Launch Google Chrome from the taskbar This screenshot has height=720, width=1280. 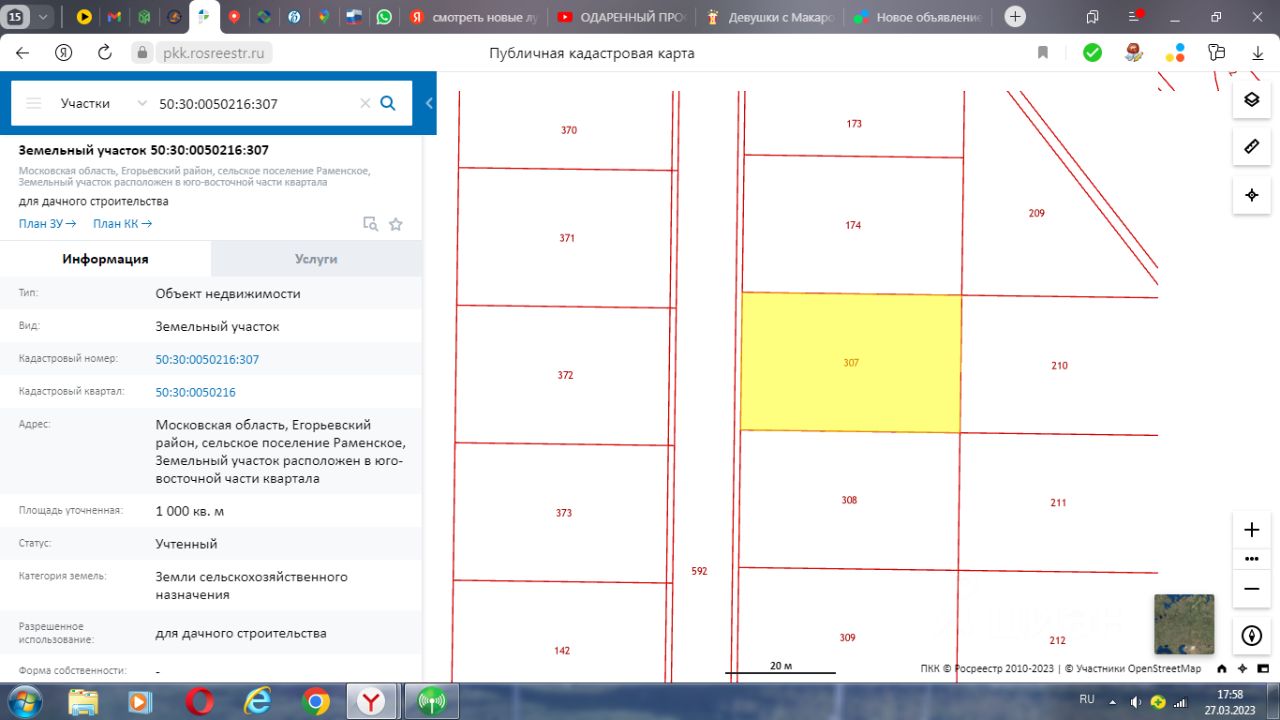pyautogui.click(x=316, y=702)
